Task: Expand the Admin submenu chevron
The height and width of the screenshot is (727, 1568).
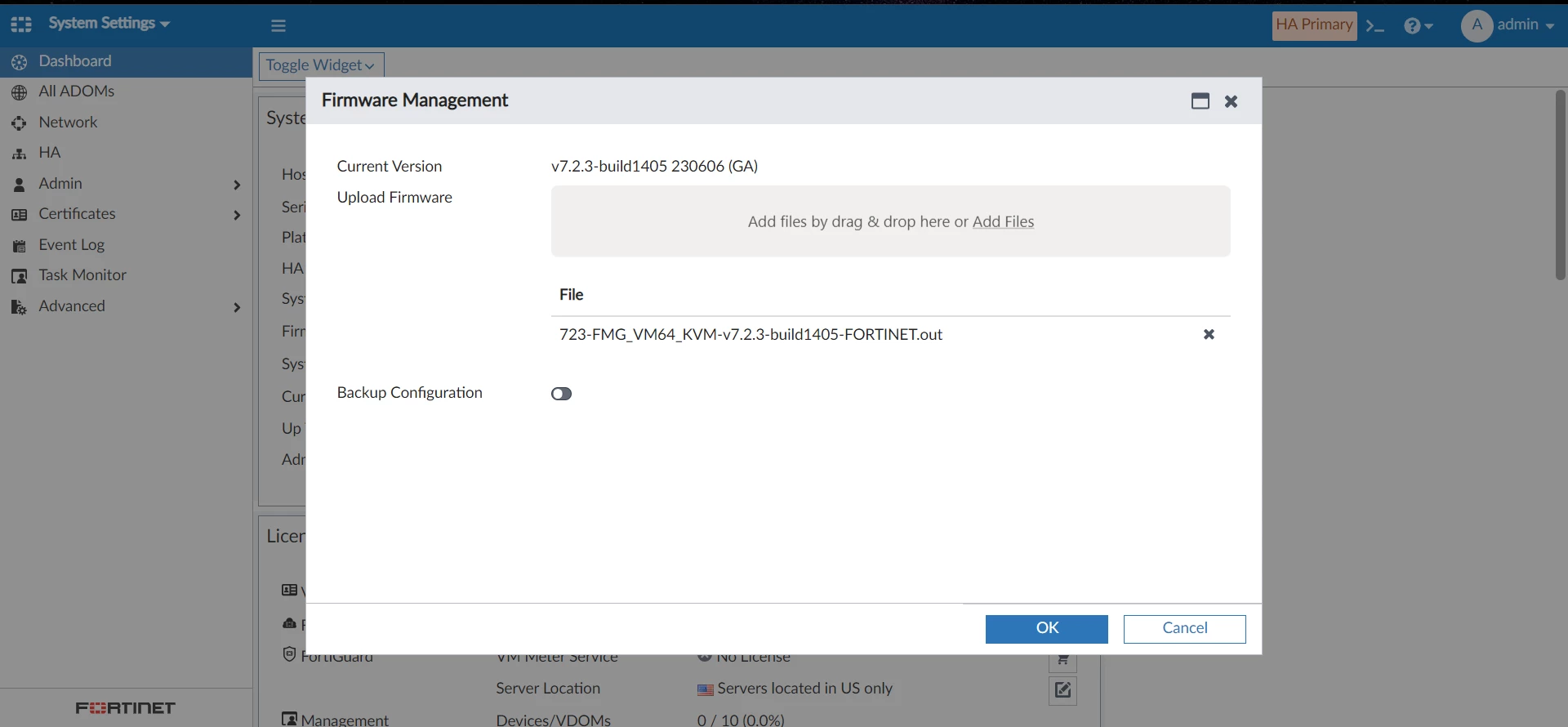Action: (237, 185)
